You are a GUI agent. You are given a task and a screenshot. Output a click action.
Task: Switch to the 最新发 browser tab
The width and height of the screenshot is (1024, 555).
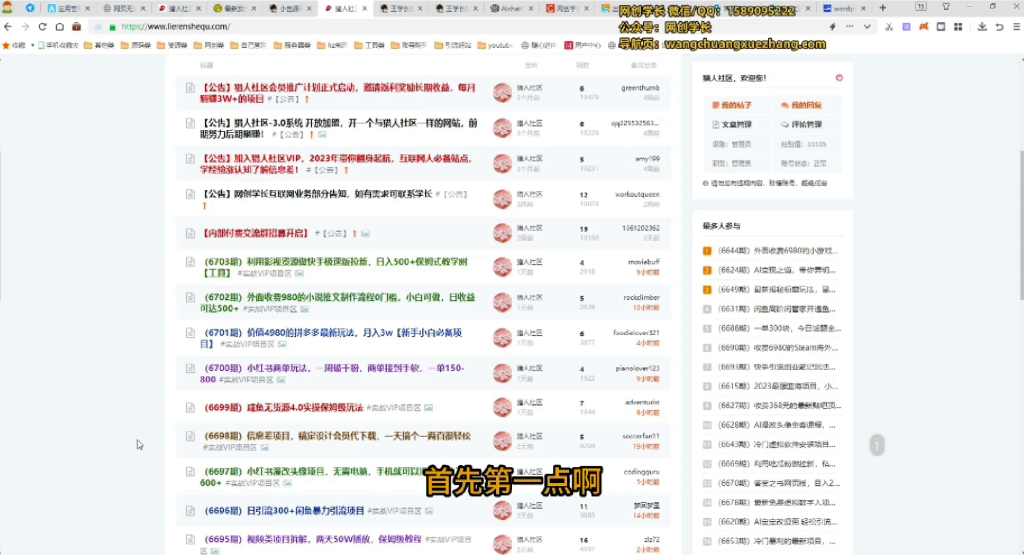click(x=234, y=8)
